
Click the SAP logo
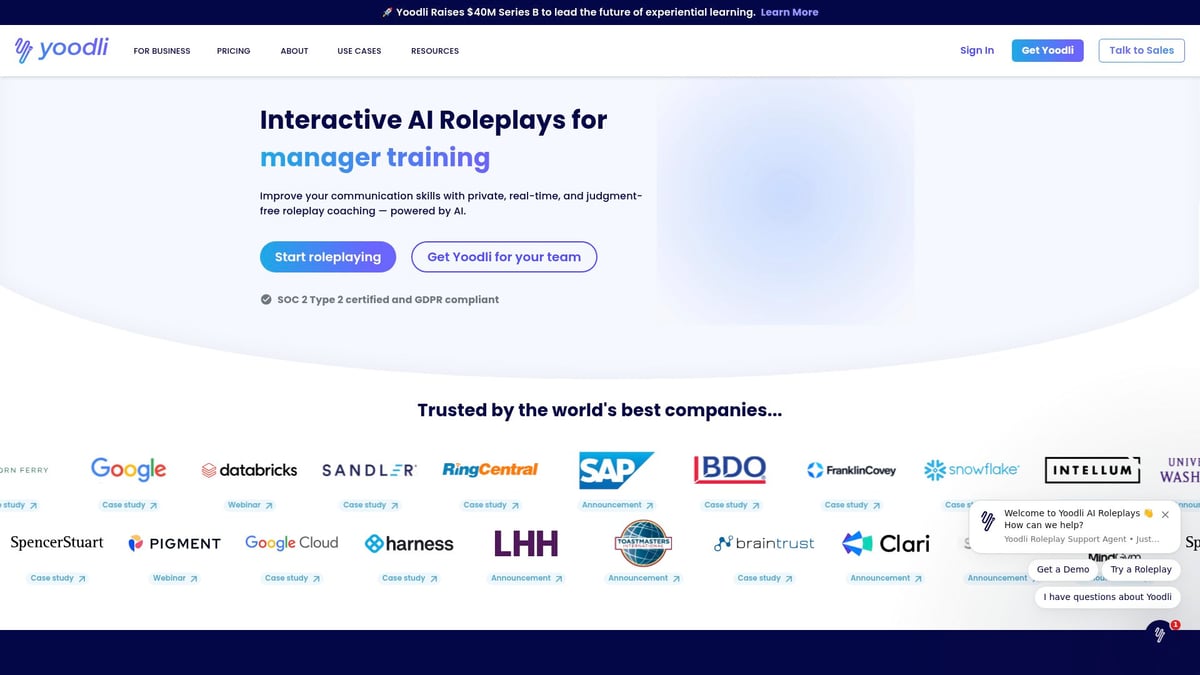tap(616, 469)
